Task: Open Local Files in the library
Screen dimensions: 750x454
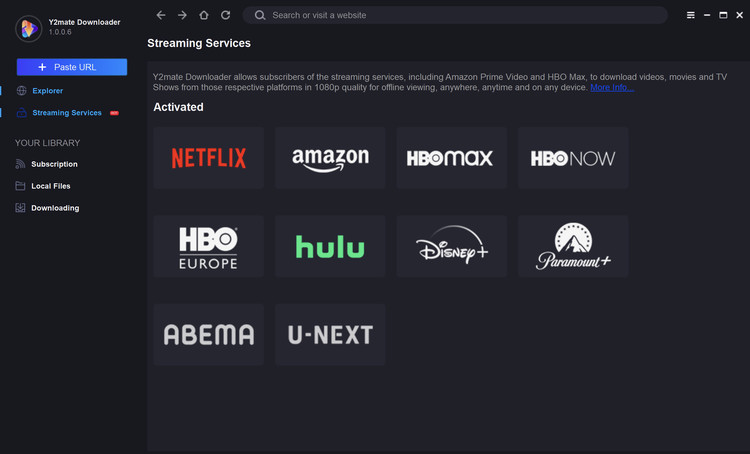Action: (x=51, y=186)
